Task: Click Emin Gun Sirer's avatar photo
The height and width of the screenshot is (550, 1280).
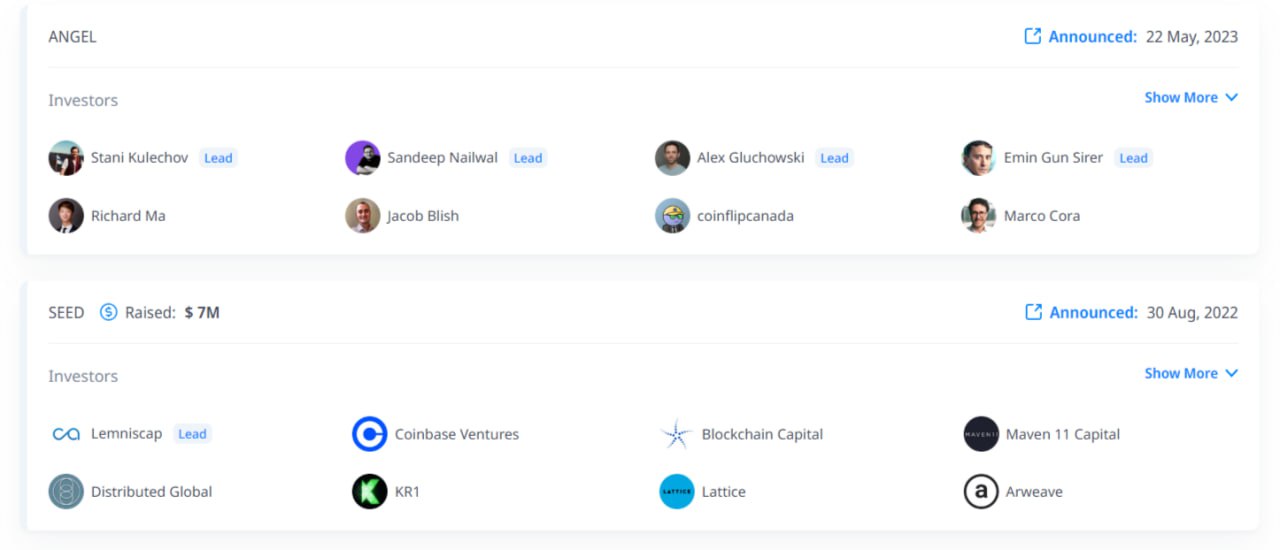Action: click(978, 158)
